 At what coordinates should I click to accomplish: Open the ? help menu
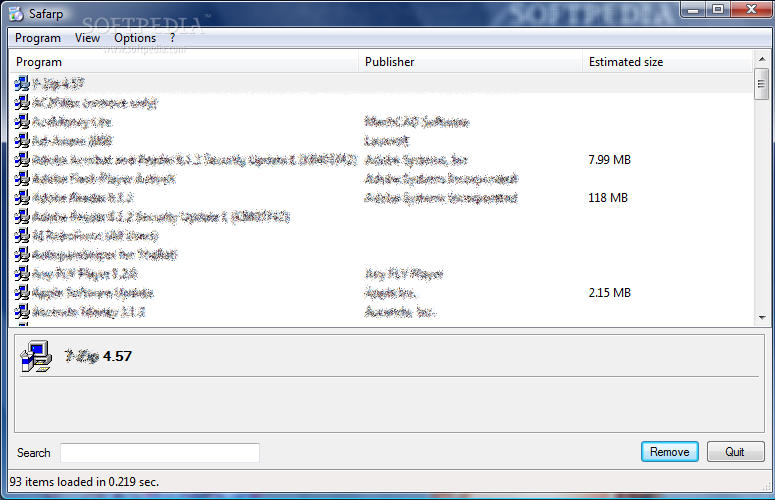coord(172,38)
